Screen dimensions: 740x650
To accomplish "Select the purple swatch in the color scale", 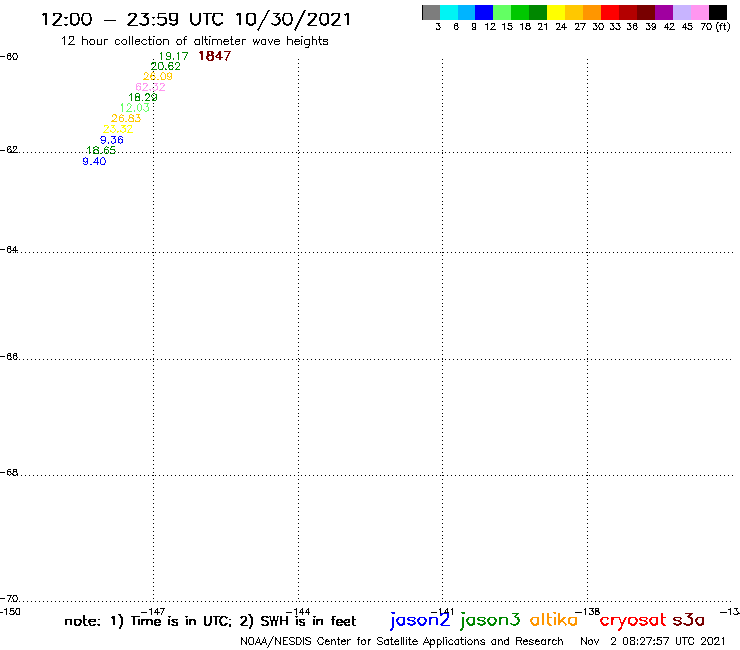I will pyautogui.click(x=664, y=12).
